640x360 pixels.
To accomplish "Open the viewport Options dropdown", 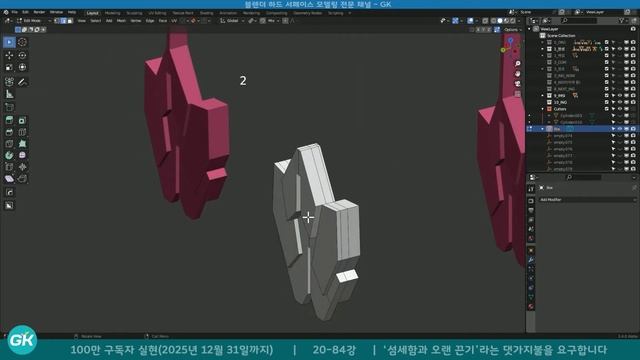I will click(x=512, y=30).
